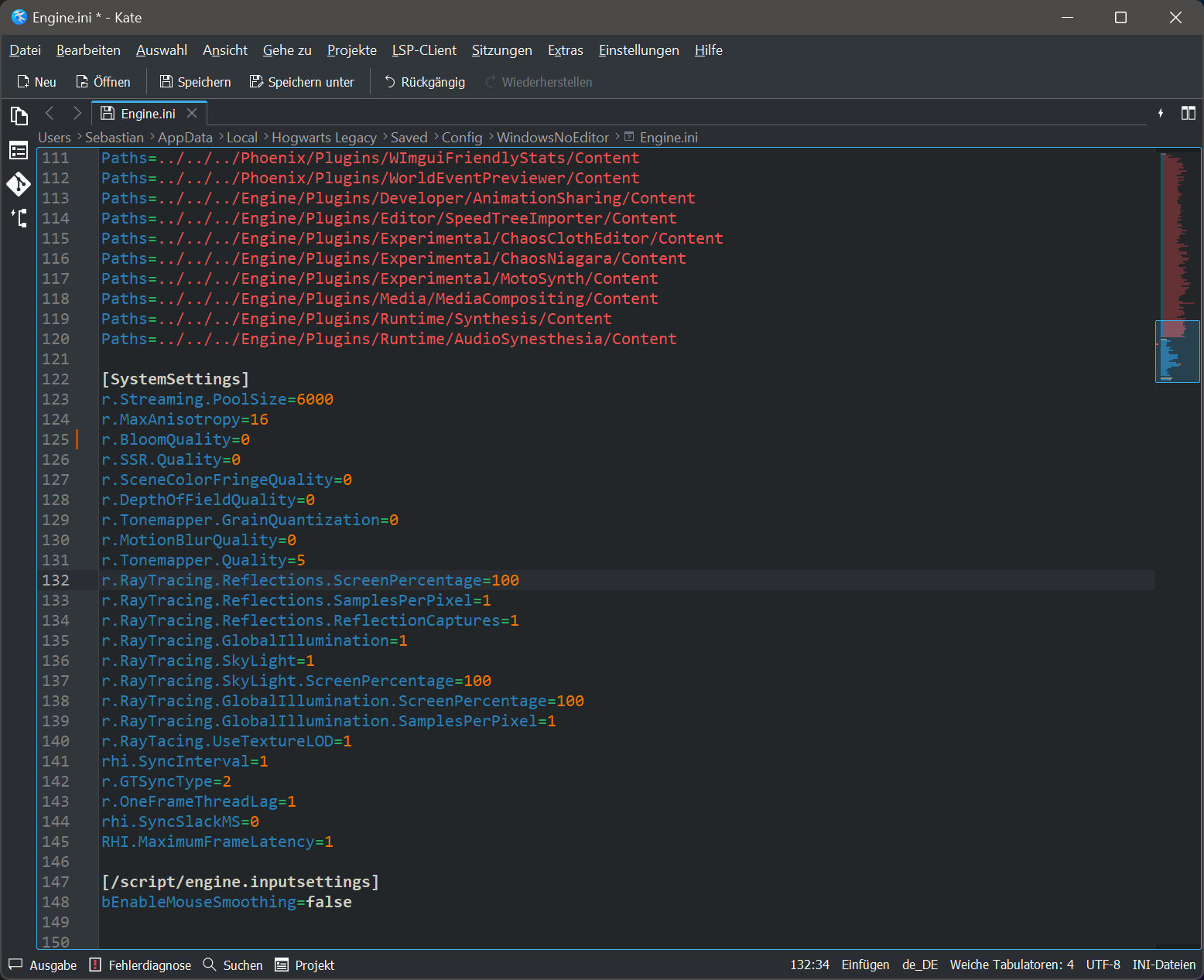This screenshot has height=980, width=1204.
Task: Open the Ansicht menu
Action: pos(225,50)
